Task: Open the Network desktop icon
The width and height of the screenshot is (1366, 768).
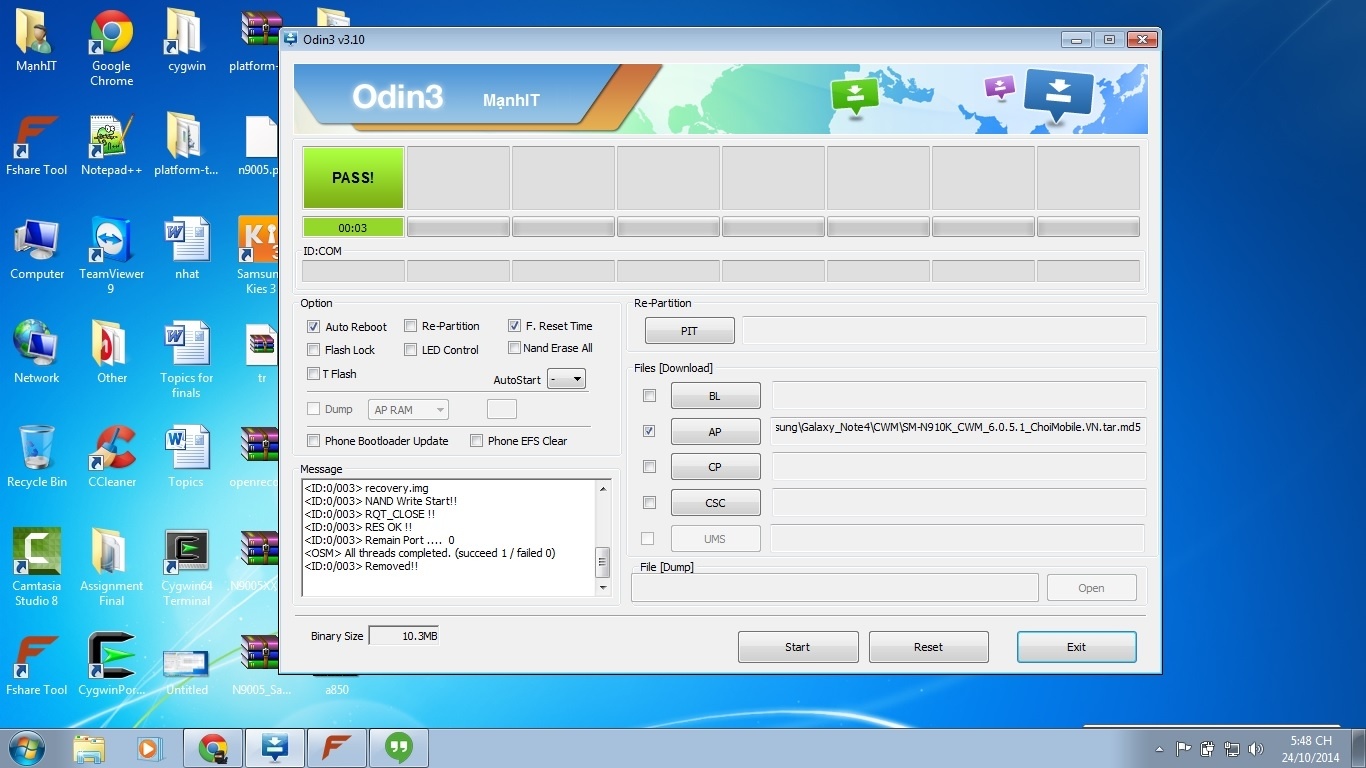Action: 37,353
